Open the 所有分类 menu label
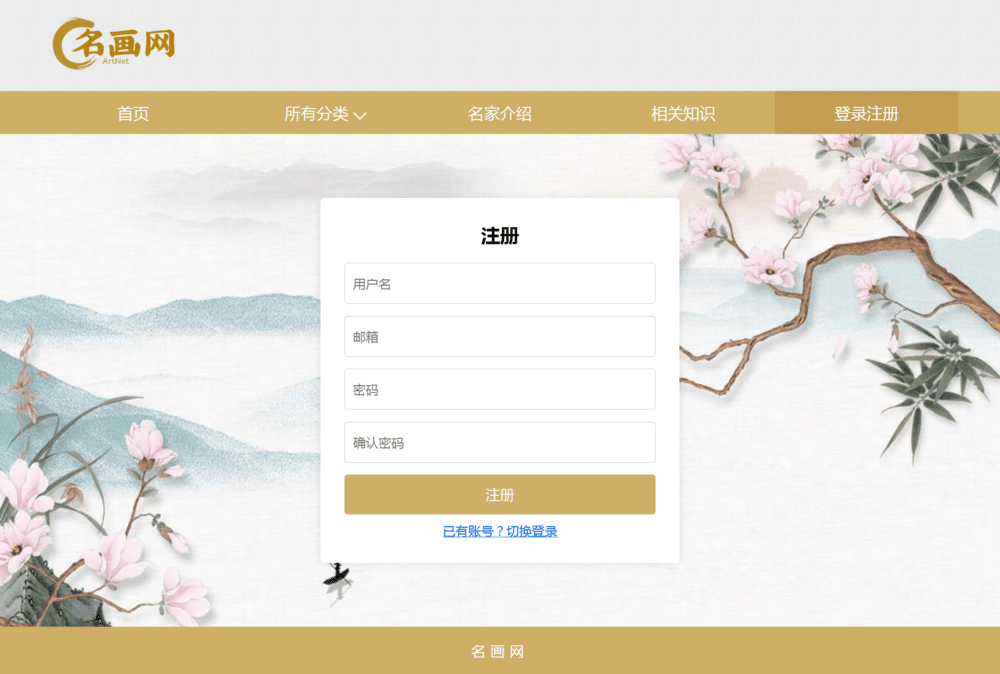Image resolution: width=1000 pixels, height=674 pixels. tap(316, 114)
